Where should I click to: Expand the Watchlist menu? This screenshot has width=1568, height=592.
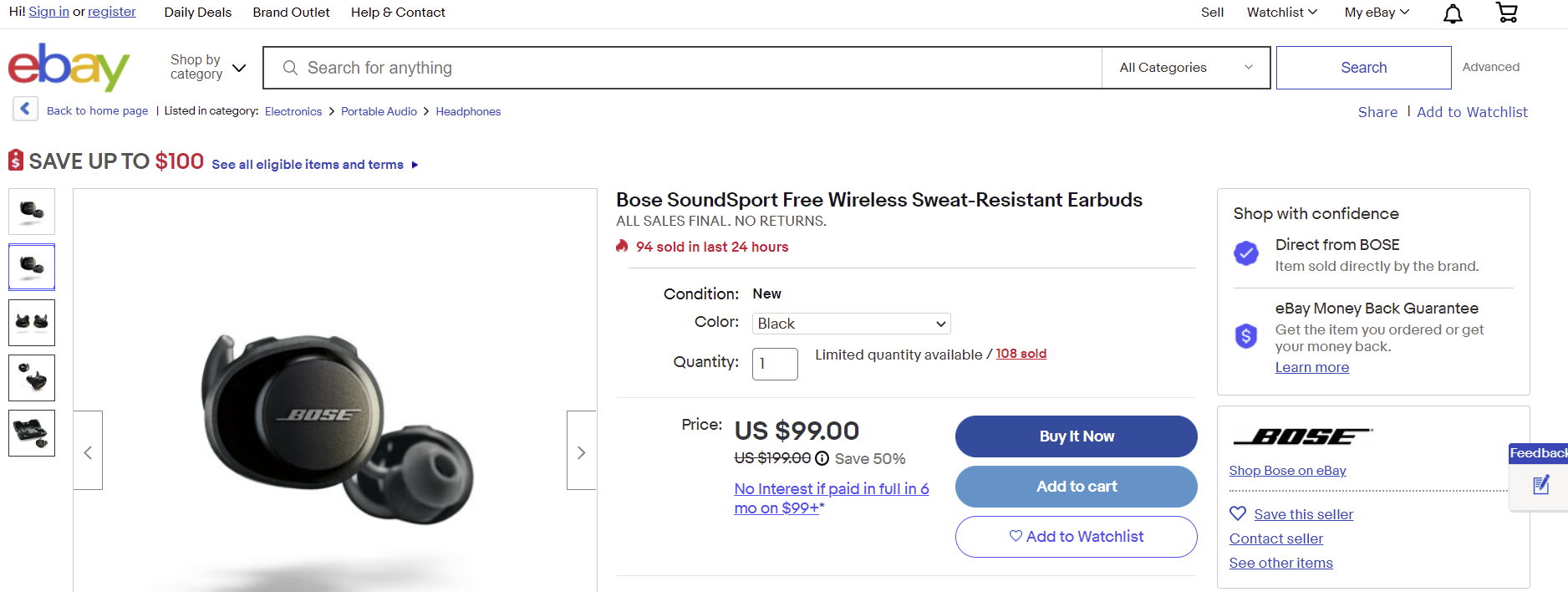(1281, 13)
